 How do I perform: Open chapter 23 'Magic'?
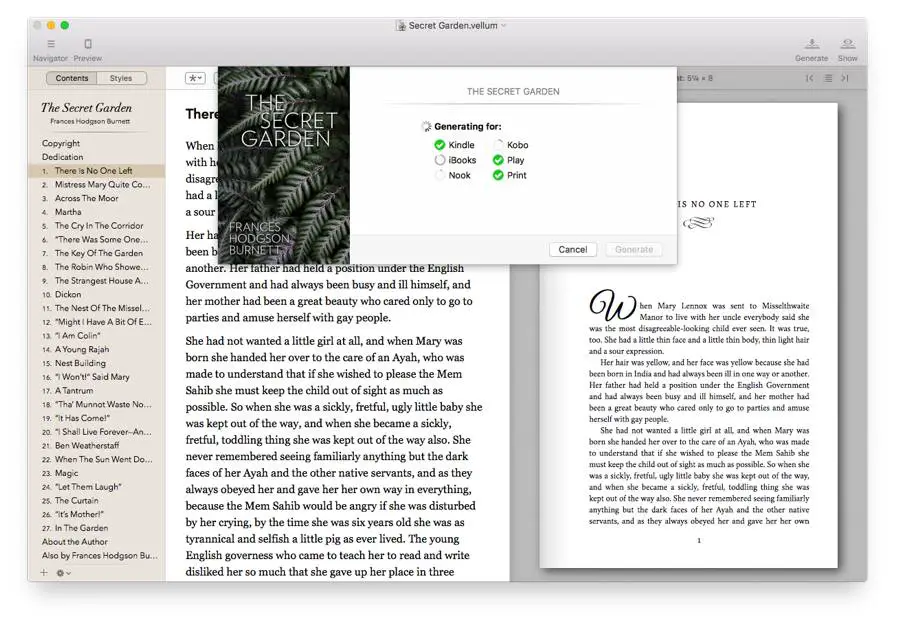(x=96, y=473)
